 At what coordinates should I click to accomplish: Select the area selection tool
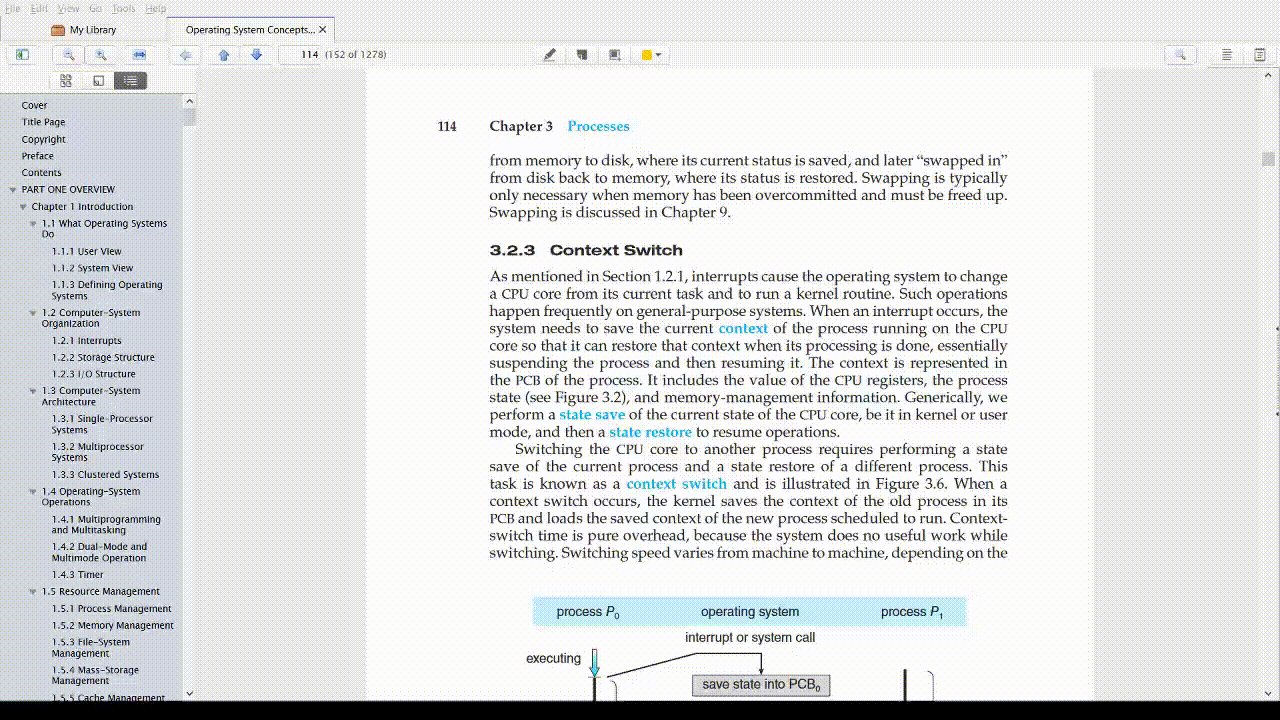pyautogui.click(x=615, y=55)
